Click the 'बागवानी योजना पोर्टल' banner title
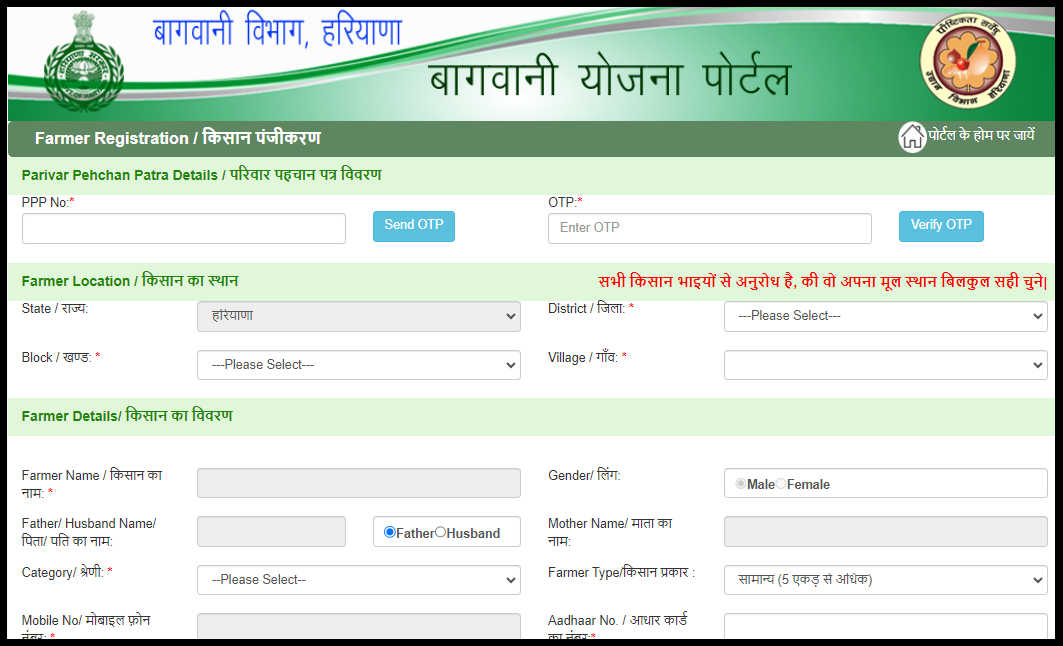Screen dimensions: 1063x646 pyautogui.click(x=609, y=78)
